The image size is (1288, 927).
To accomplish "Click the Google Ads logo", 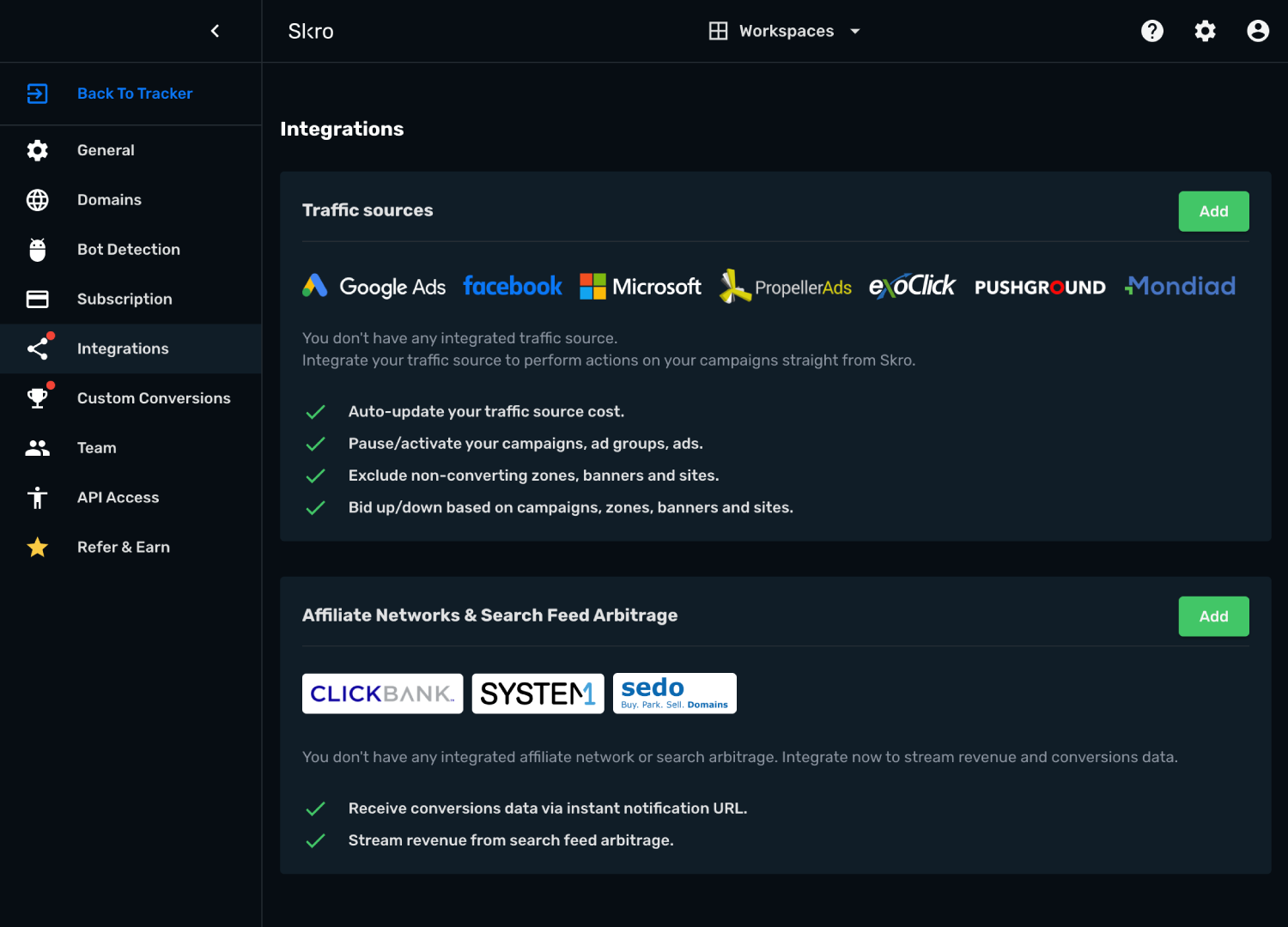I will pos(374,286).
